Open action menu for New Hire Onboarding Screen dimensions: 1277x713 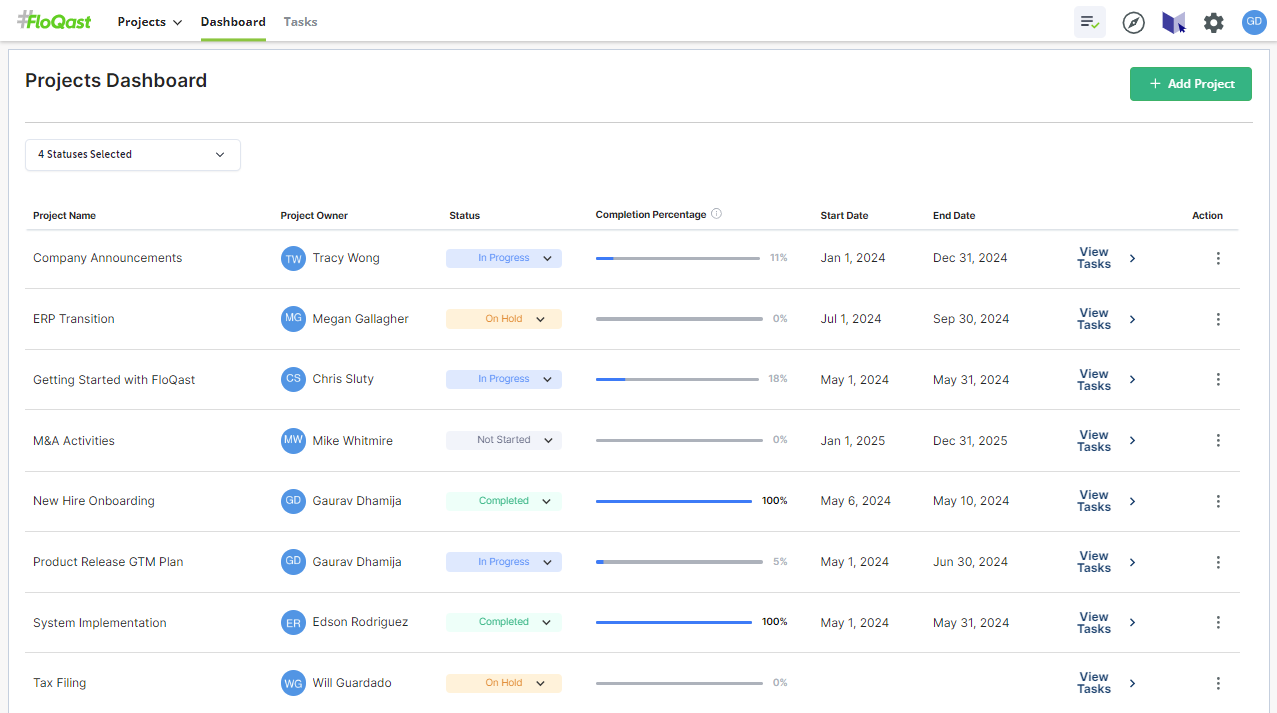tap(1218, 501)
